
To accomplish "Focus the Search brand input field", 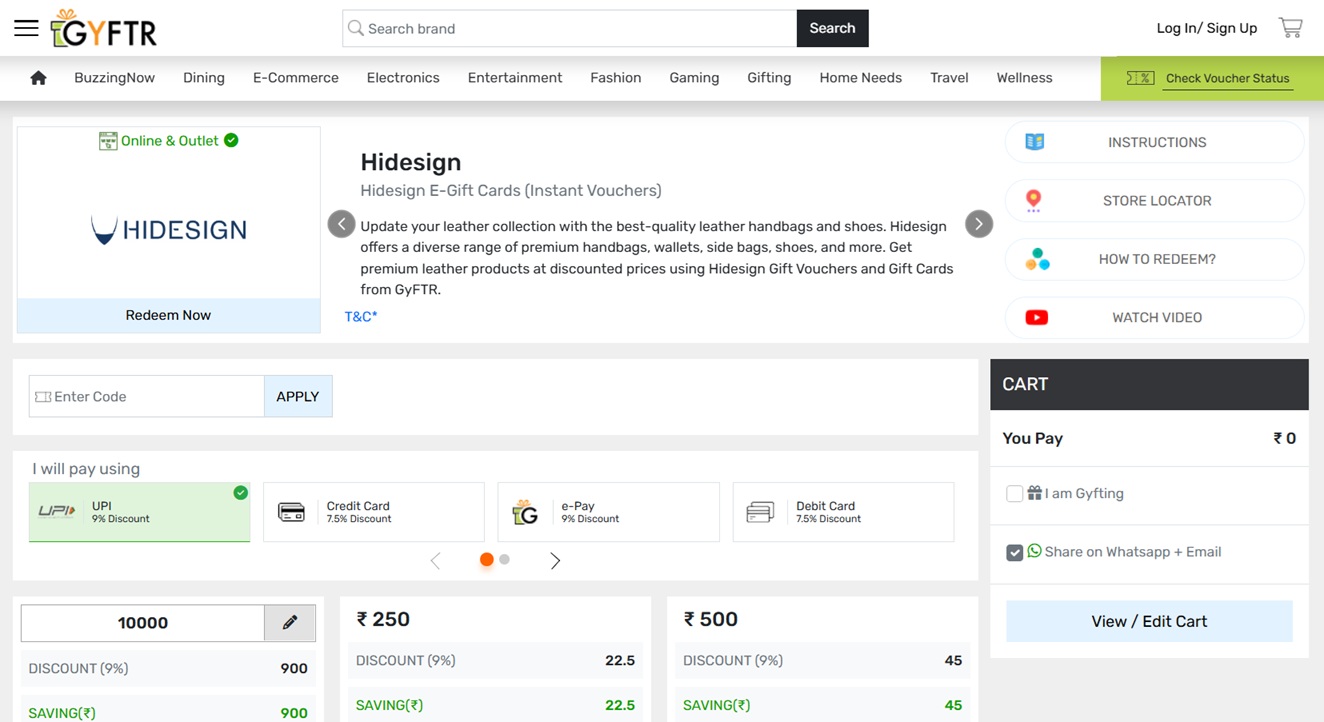I will (x=570, y=28).
